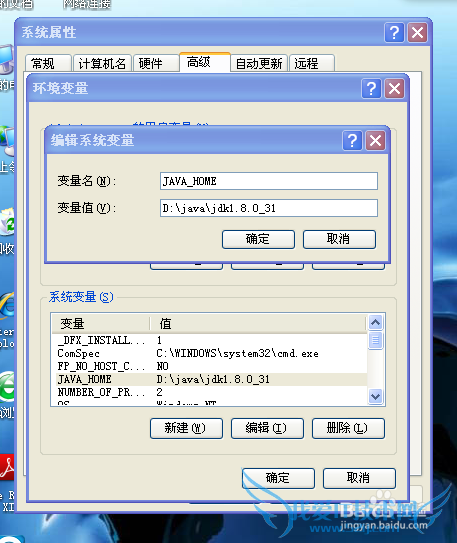Switch to the 远程 tab
This screenshot has height=543, width=457.
312,63
